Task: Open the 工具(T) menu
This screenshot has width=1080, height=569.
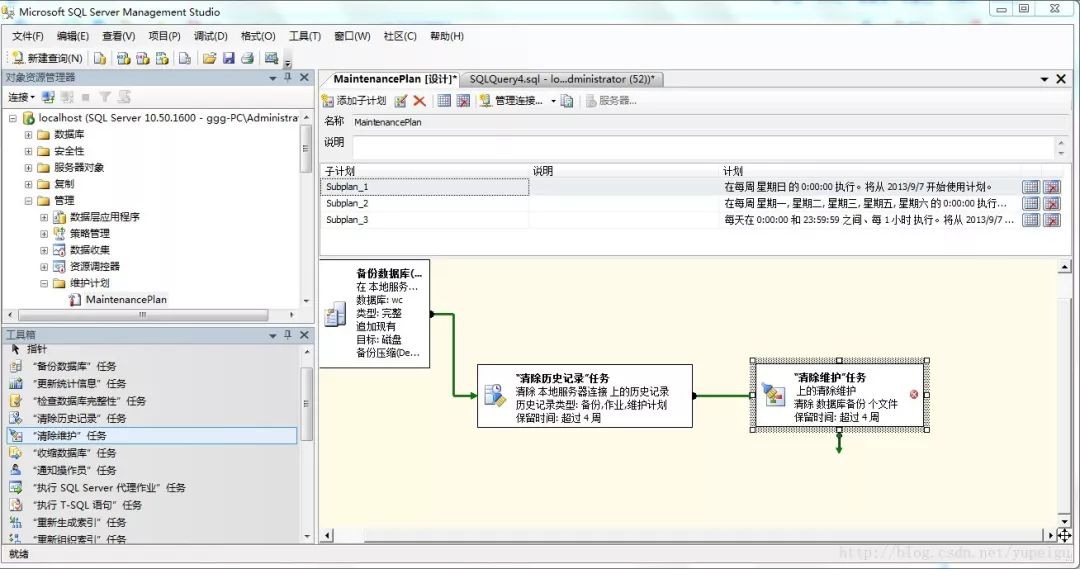Action: click(x=304, y=36)
